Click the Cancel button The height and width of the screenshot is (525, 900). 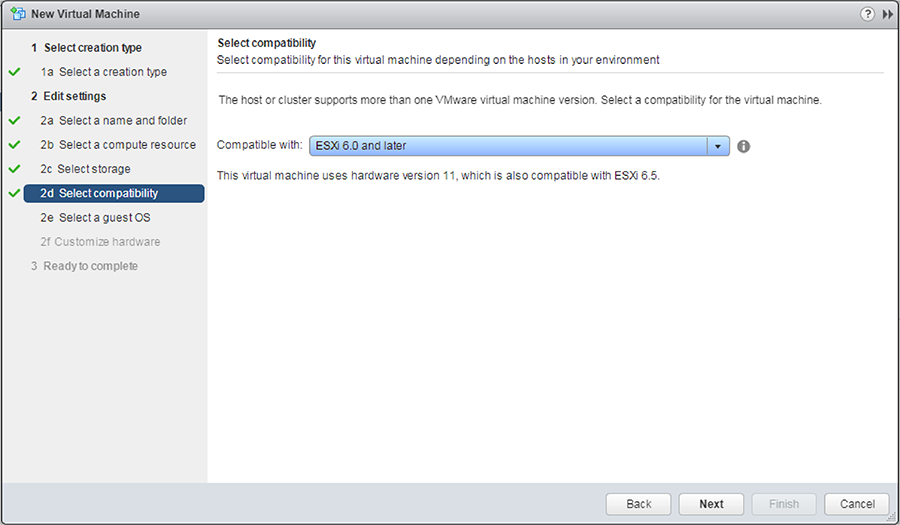pos(857,504)
